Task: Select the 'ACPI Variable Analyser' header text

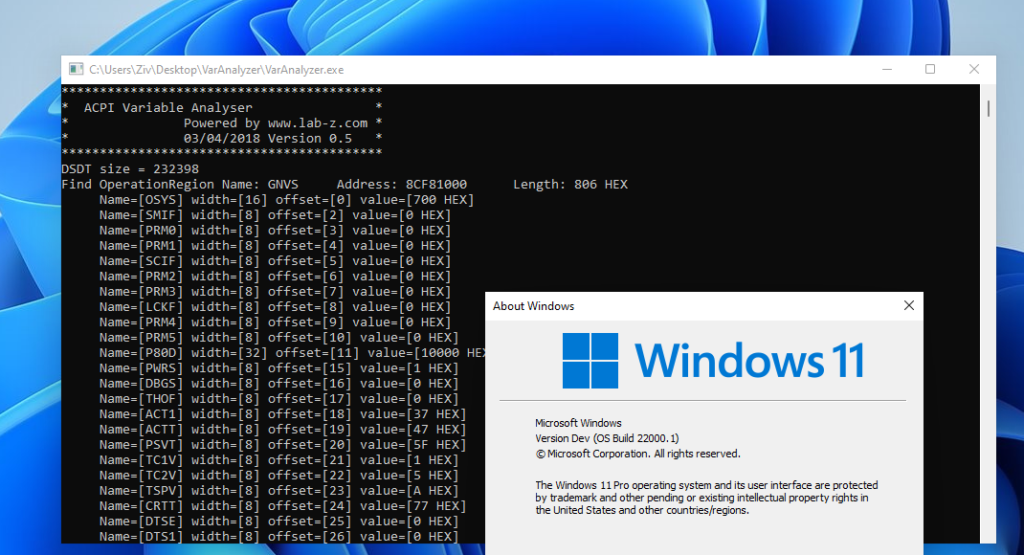Action: pos(168,108)
